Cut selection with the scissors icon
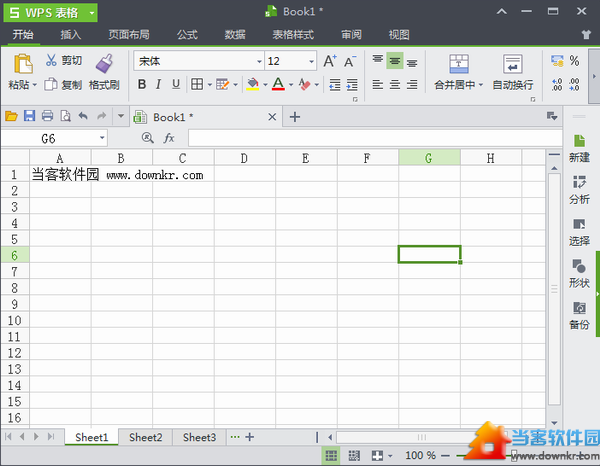The width and height of the screenshot is (600, 466). pyautogui.click(x=51, y=60)
